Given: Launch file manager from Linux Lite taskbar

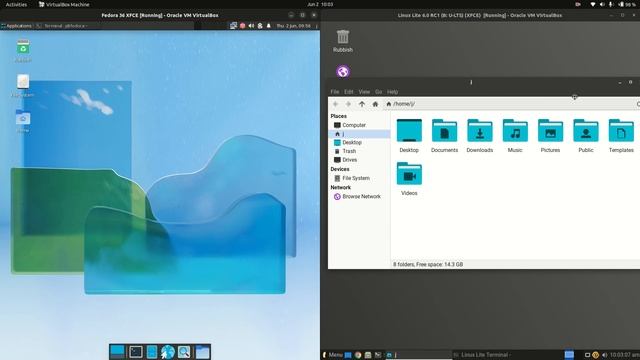Looking at the screenshot, I should 368,355.
